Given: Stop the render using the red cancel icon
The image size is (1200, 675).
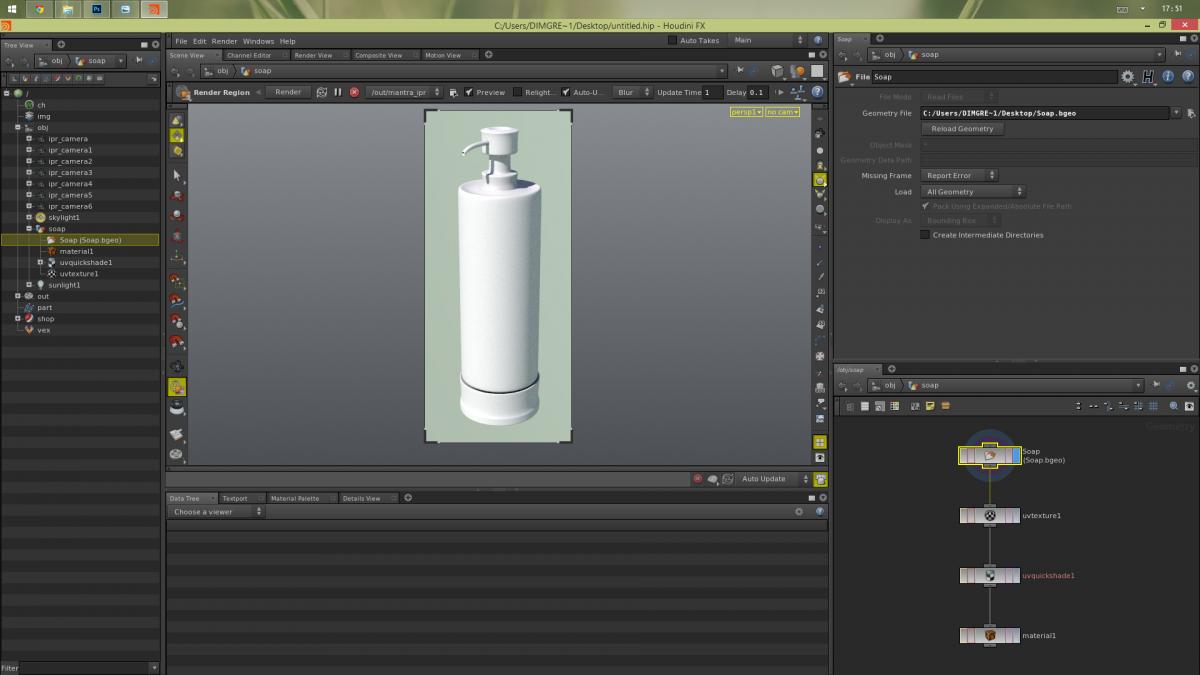Looking at the screenshot, I should coord(354,92).
